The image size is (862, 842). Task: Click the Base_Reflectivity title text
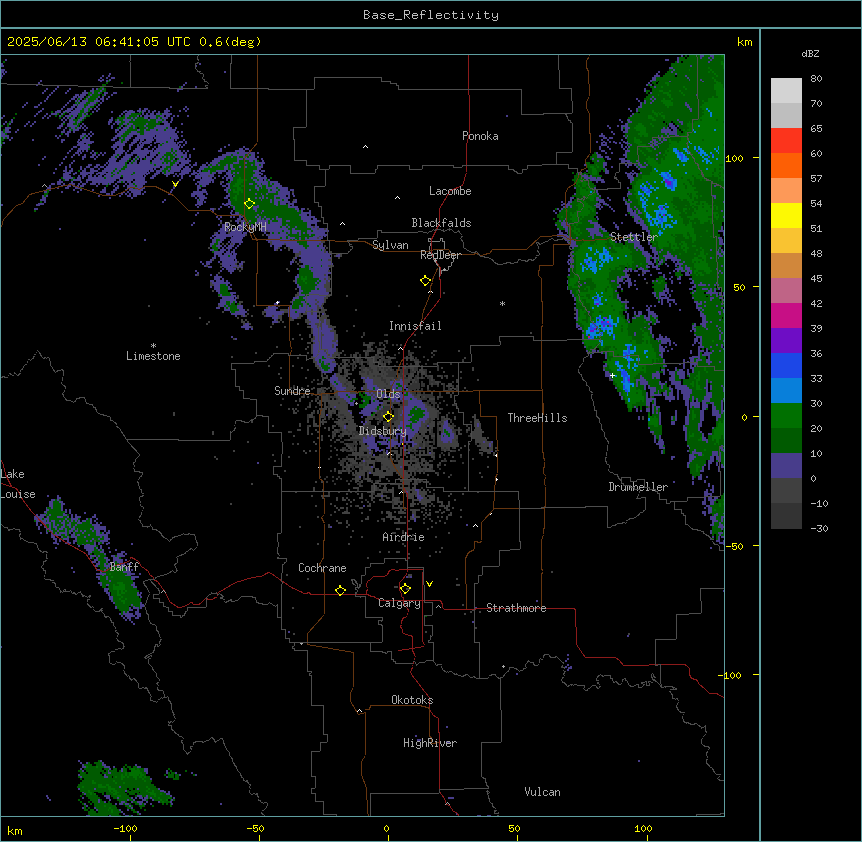pyautogui.click(x=431, y=15)
